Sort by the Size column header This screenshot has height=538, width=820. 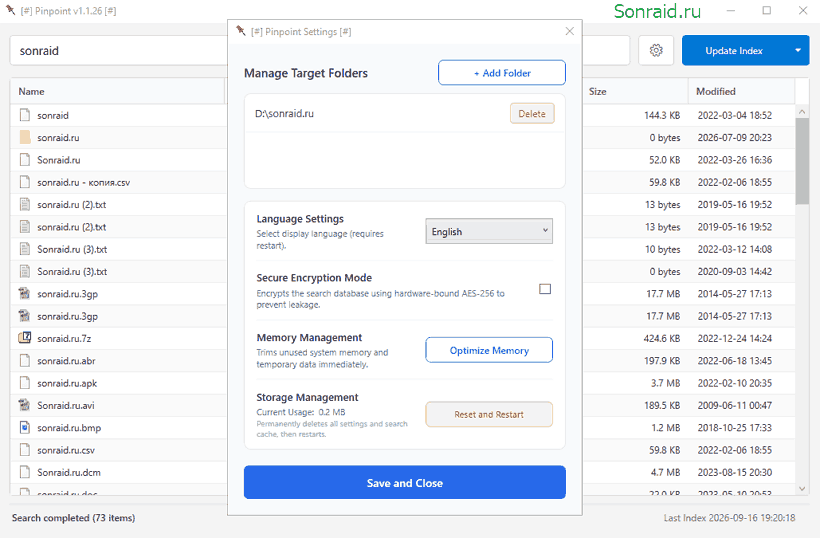635,91
